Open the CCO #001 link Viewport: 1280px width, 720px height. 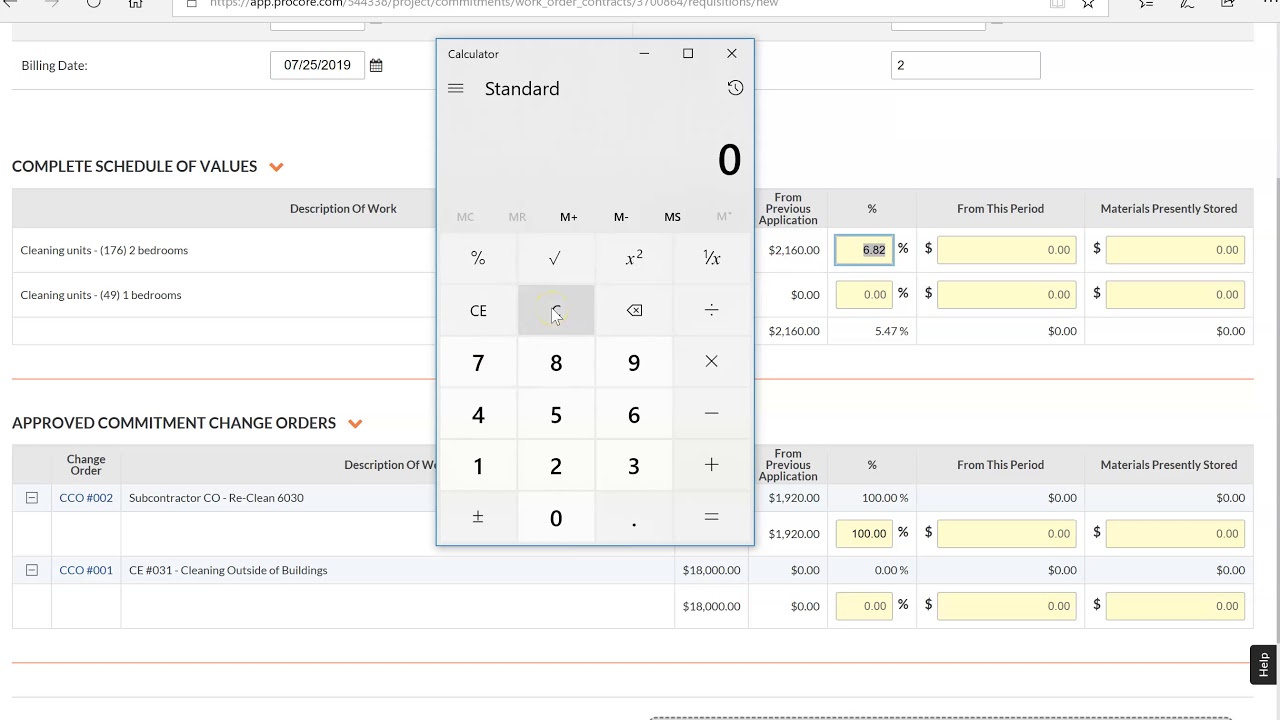[86, 570]
